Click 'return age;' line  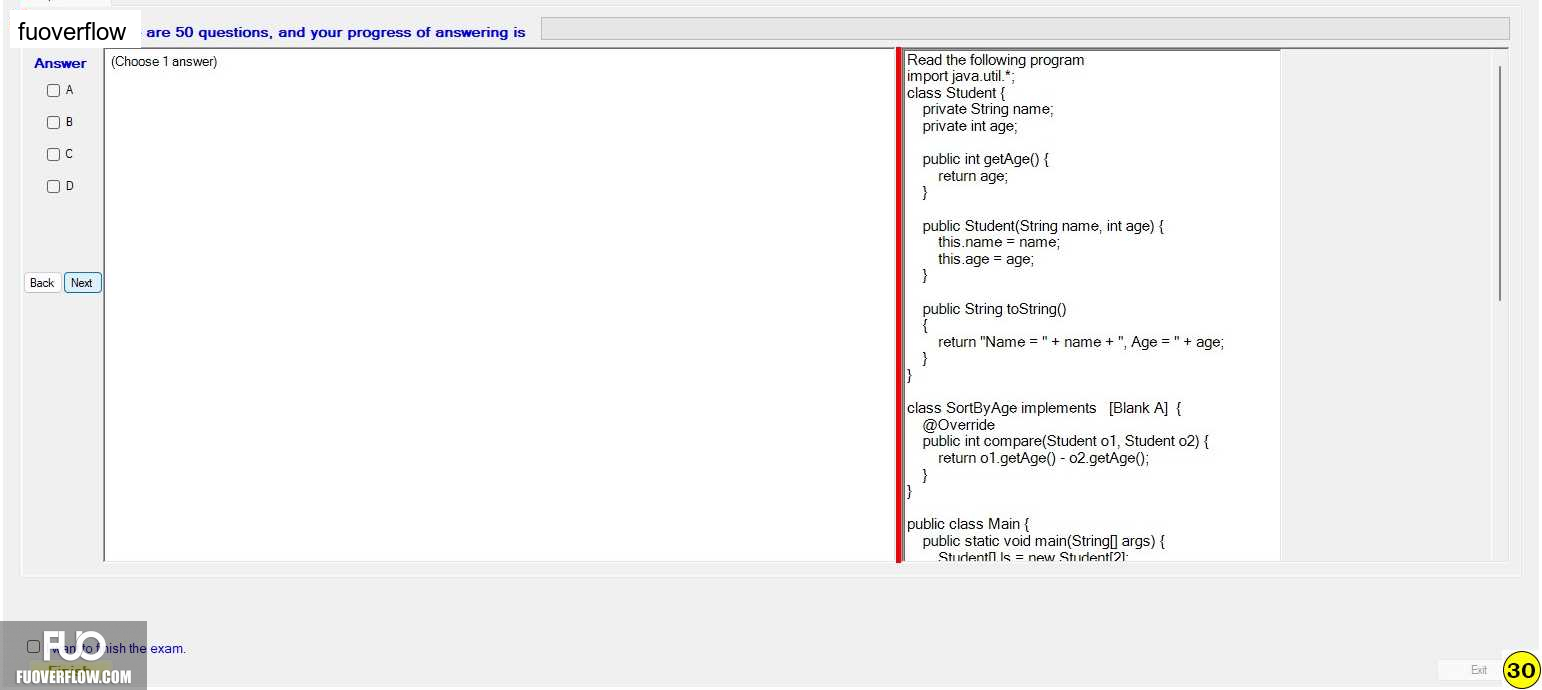click(973, 176)
